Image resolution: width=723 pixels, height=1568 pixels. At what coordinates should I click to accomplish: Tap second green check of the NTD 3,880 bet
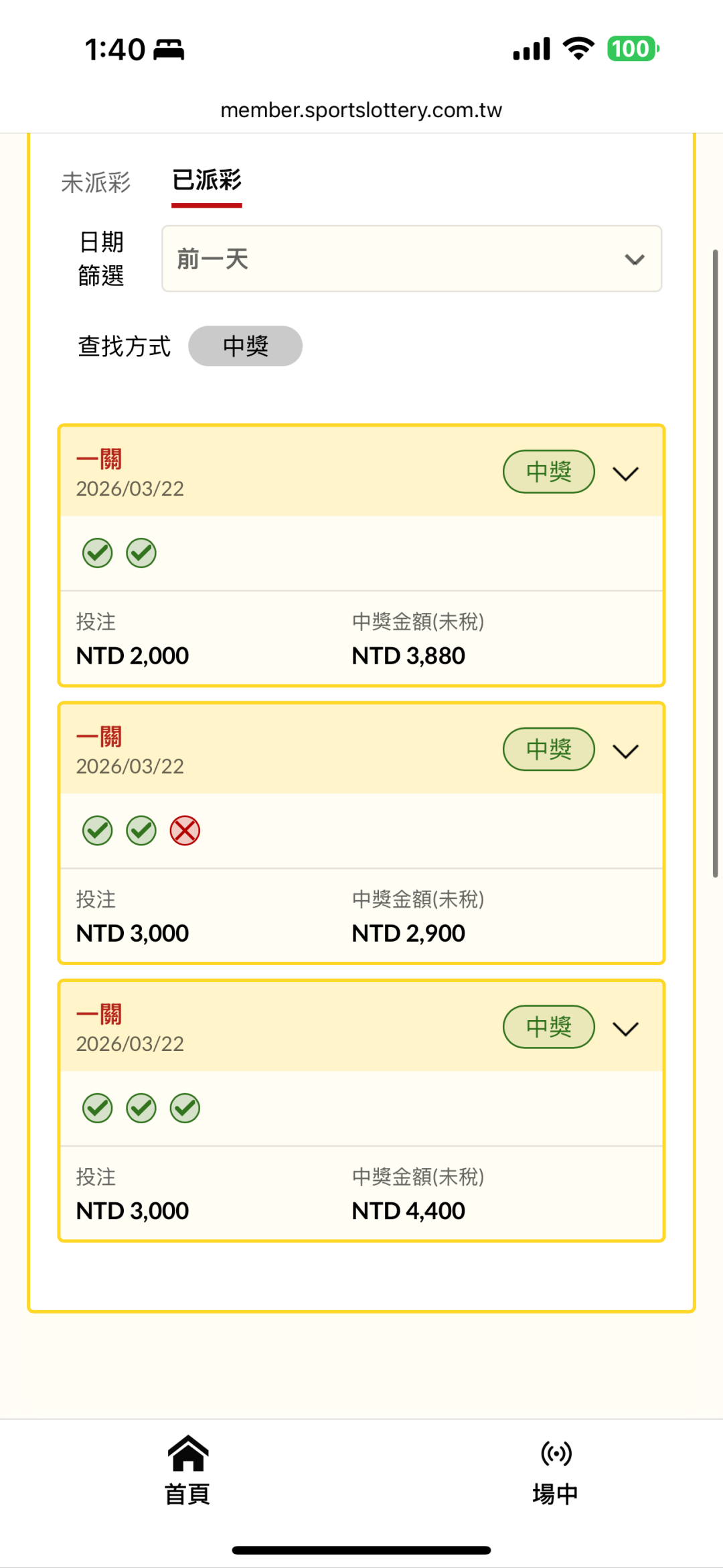(x=141, y=553)
